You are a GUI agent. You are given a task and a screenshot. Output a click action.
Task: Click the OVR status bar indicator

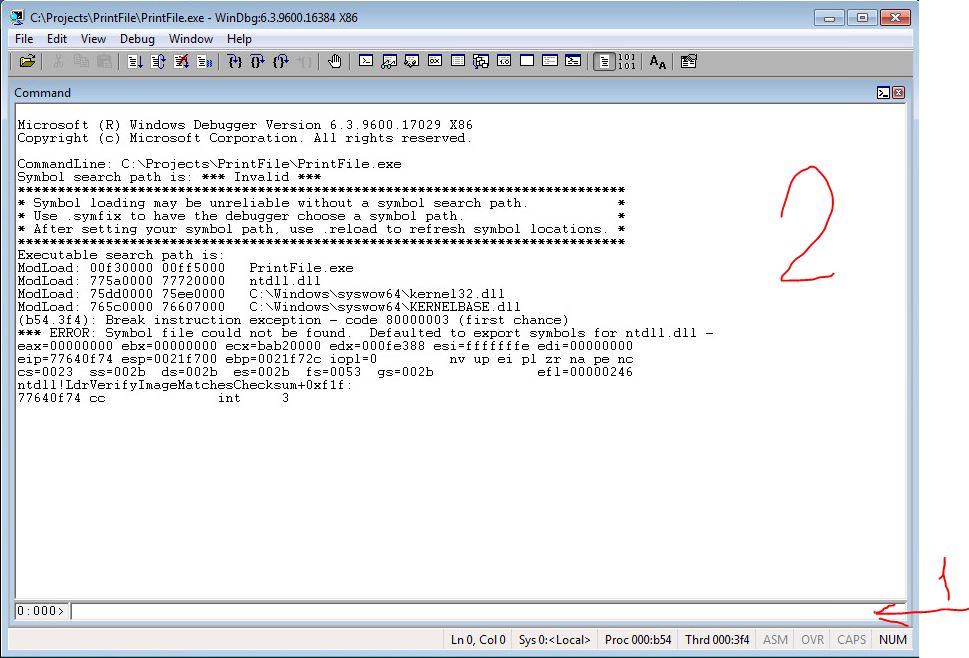pos(812,639)
